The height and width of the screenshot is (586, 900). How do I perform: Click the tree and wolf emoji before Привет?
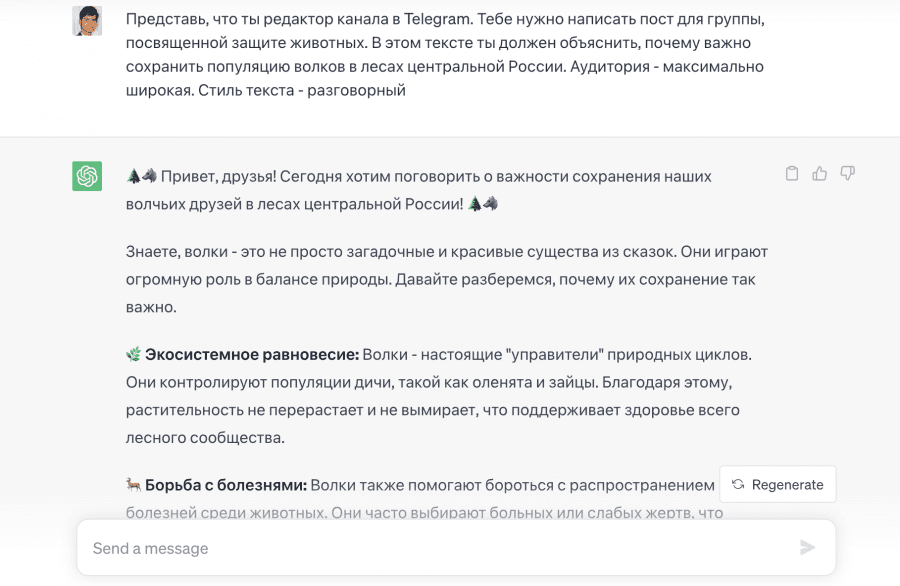[141, 176]
